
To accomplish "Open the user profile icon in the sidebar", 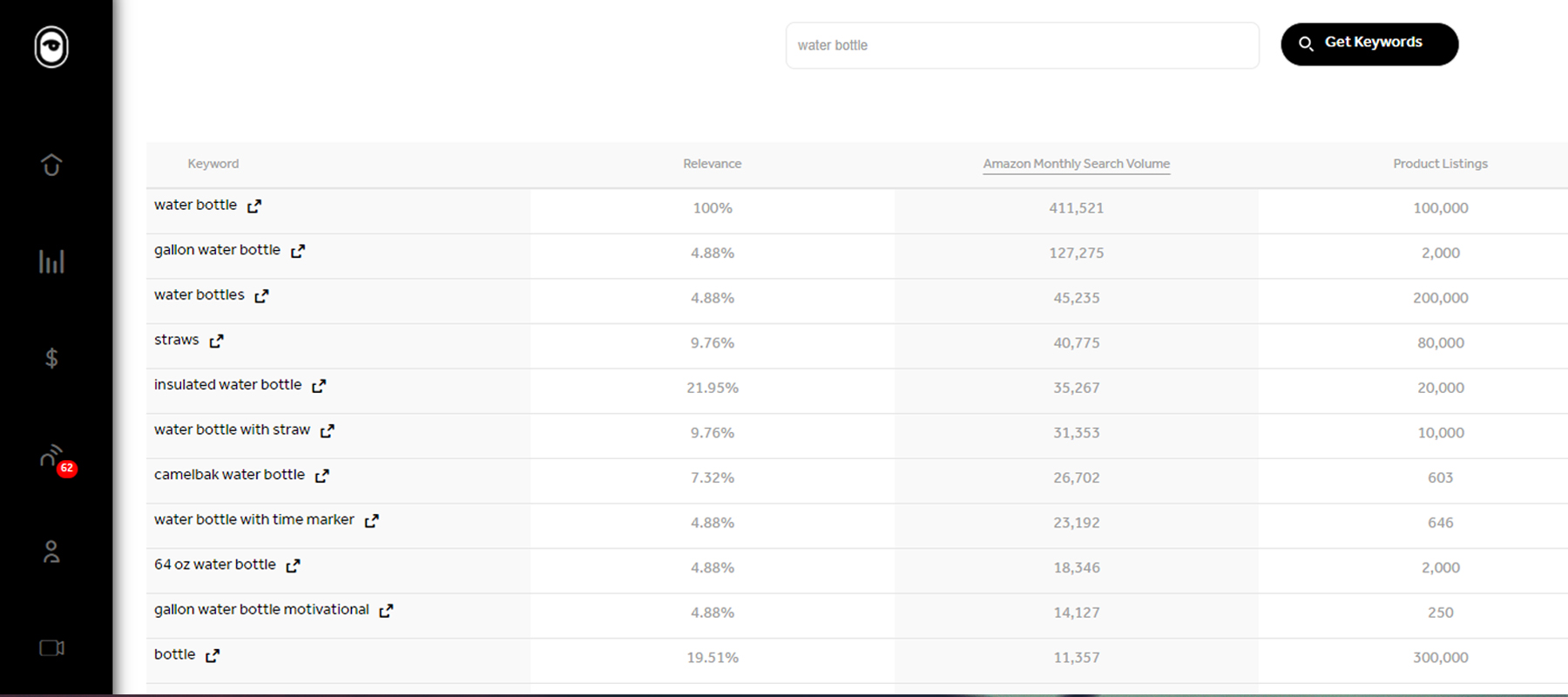I will tap(51, 552).
